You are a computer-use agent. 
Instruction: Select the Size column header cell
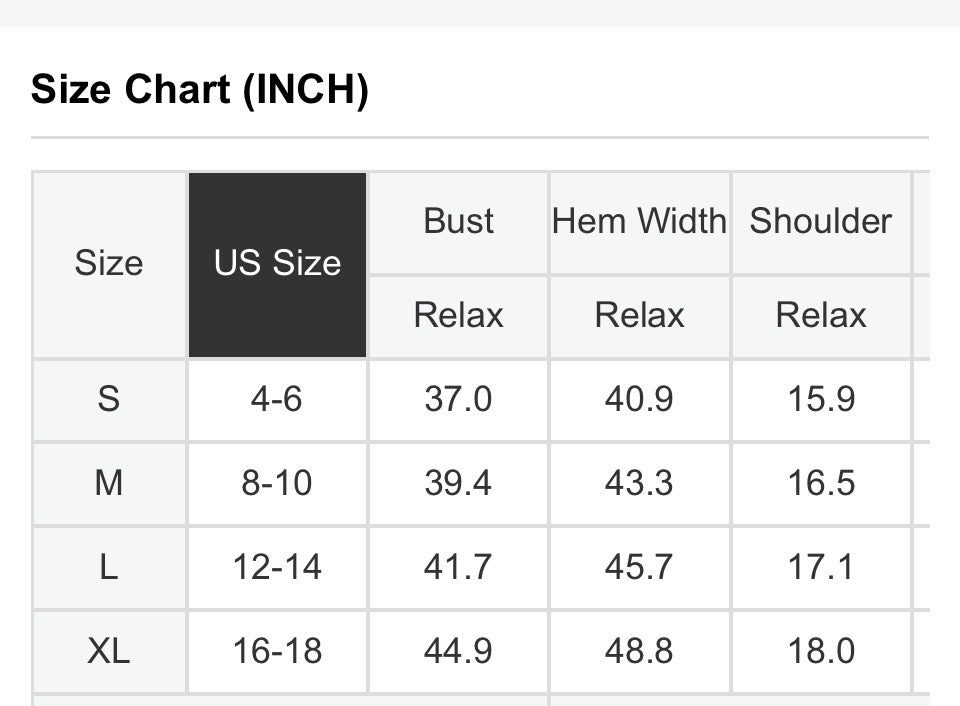[108, 264]
